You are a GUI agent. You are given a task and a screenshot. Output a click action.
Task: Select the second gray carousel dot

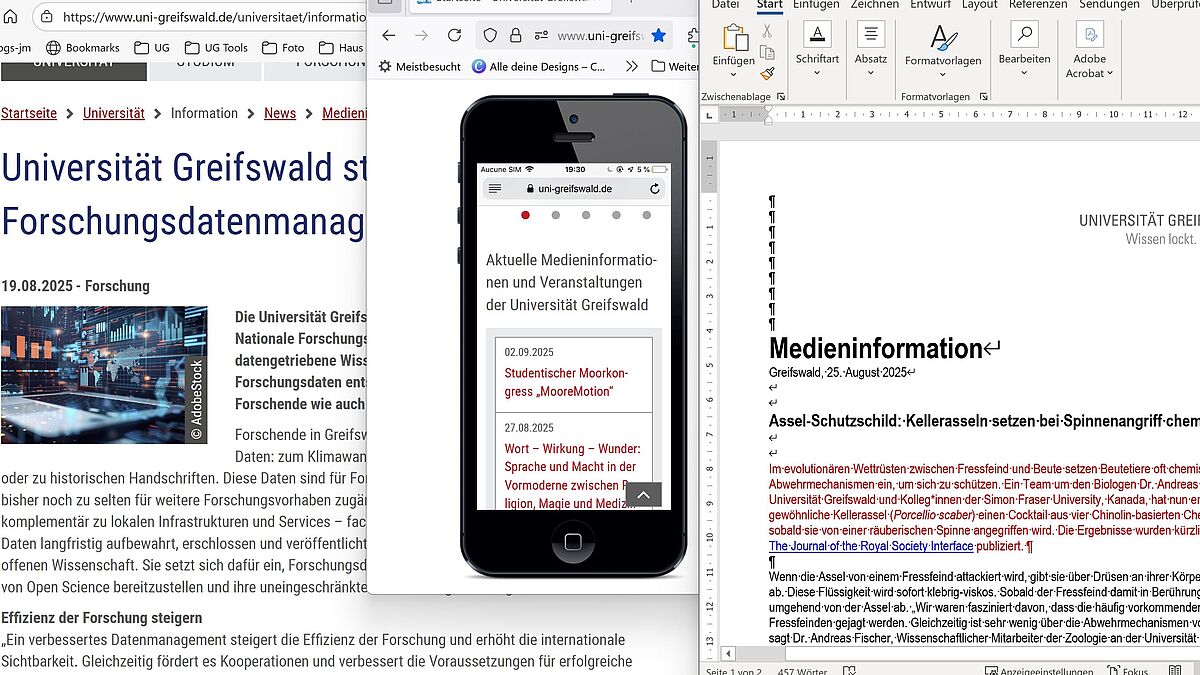pos(556,215)
